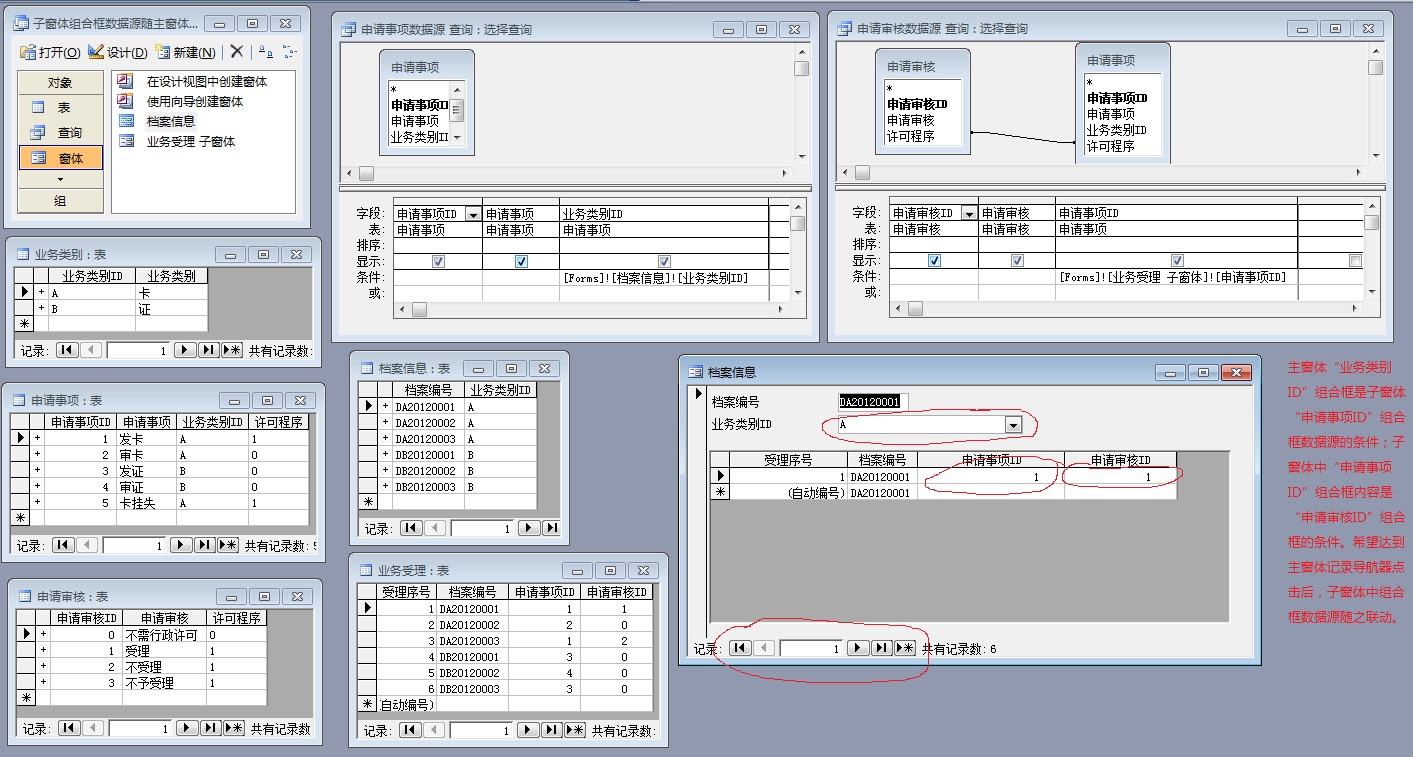This screenshot has height=757, width=1413.
Task: Uncheck 显示 box for 申请事项ID column in 申请事项数据源
Action: pos(438,261)
